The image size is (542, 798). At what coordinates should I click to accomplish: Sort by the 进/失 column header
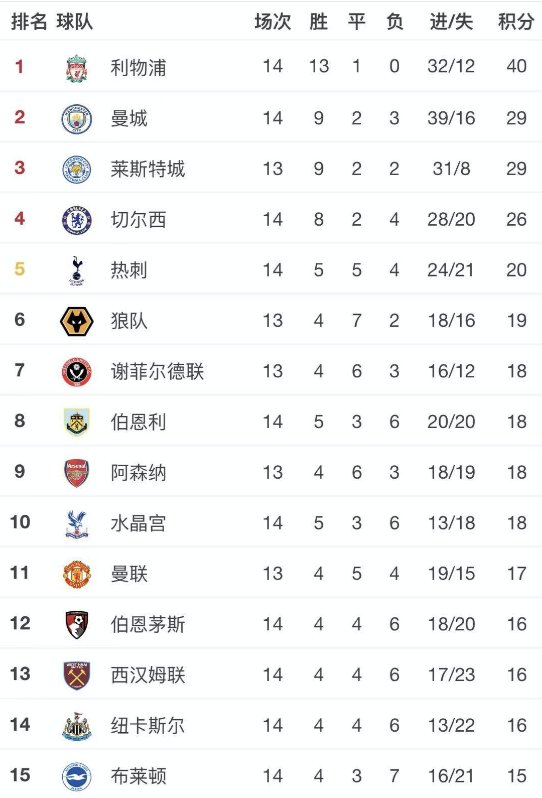451,22
